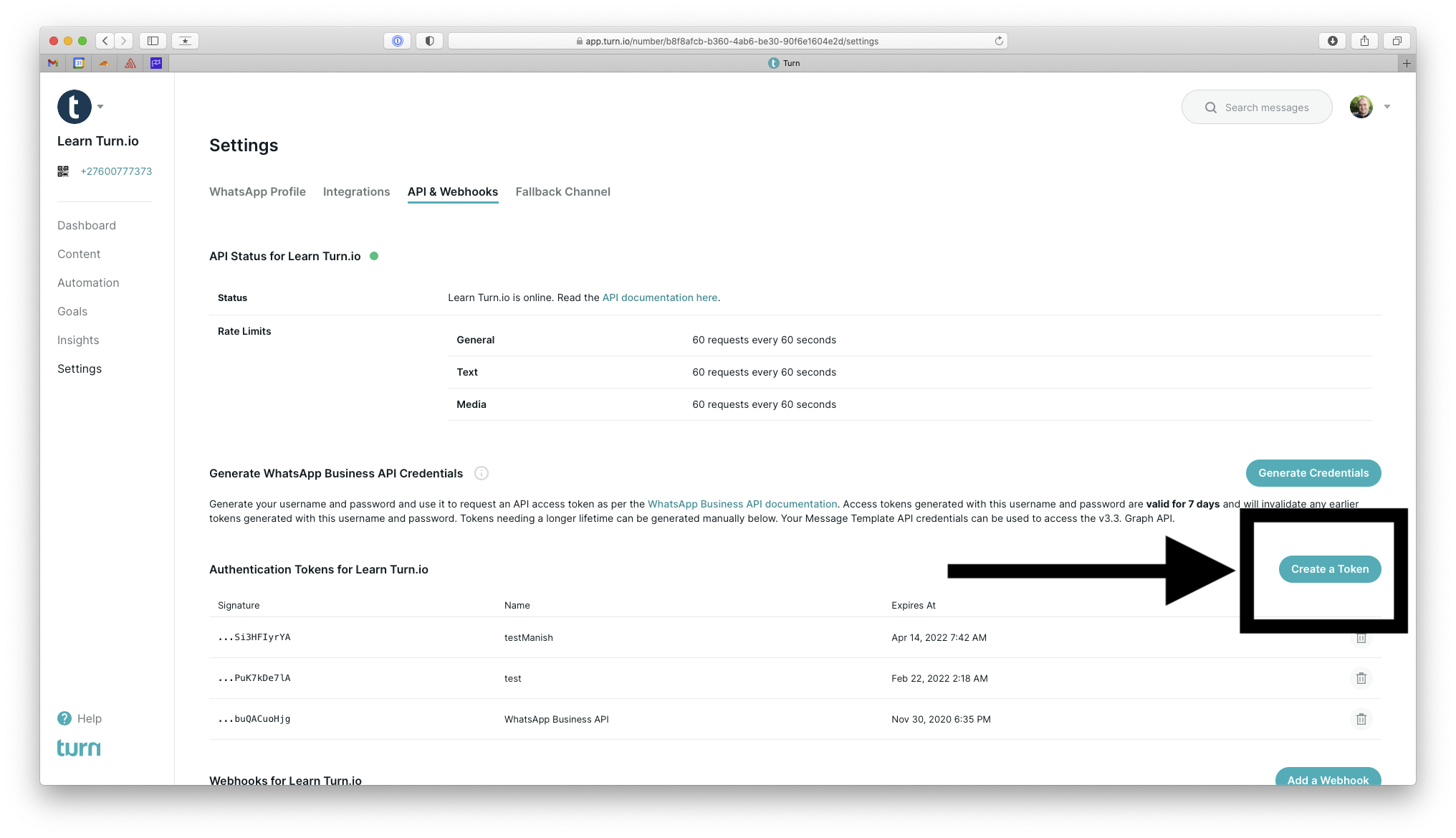Click the delete icon for testManish token
1456x838 pixels.
tap(1362, 637)
